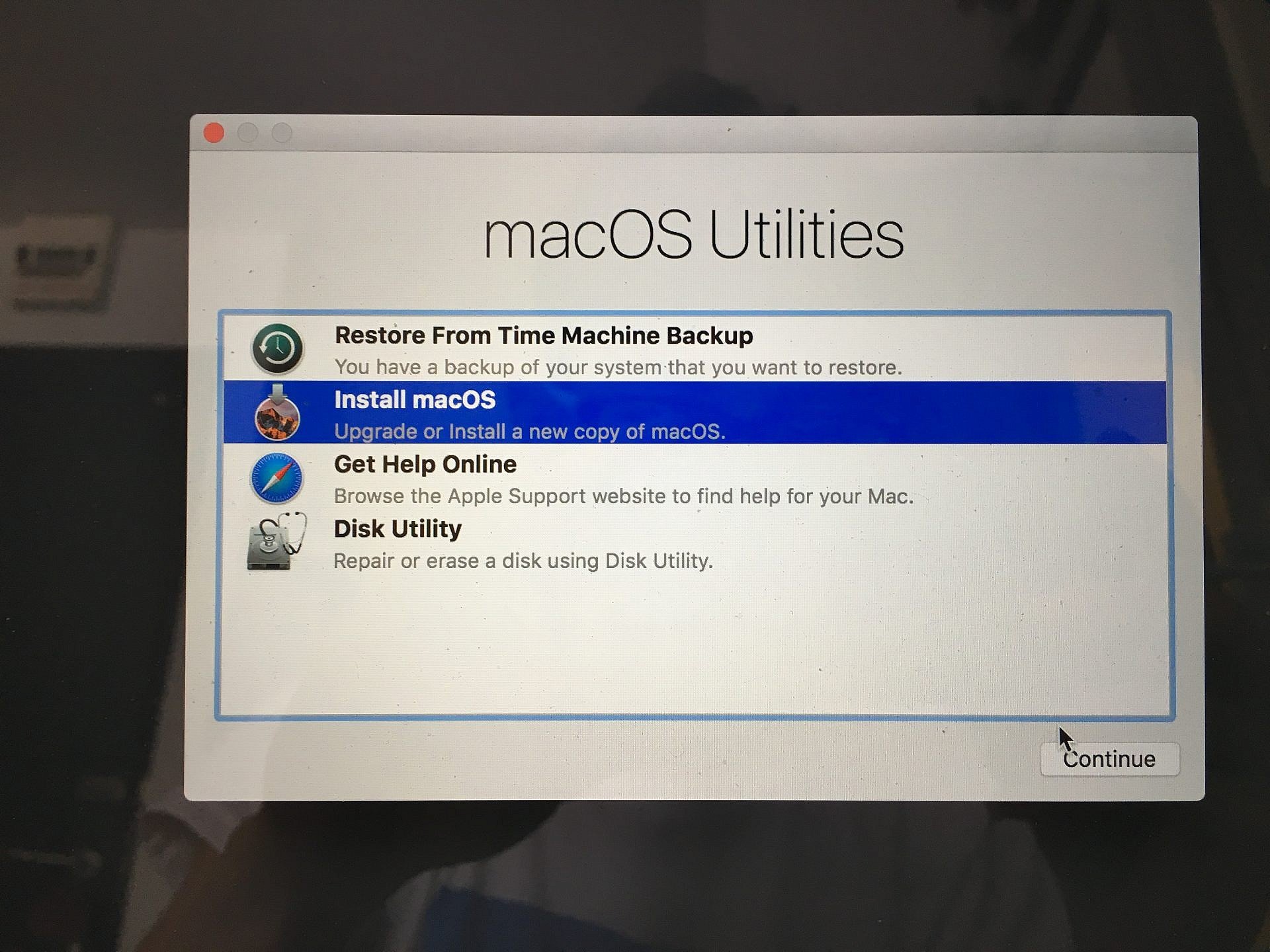
Task: Choose the Get Help Online title
Action: pyautogui.click(x=425, y=464)
